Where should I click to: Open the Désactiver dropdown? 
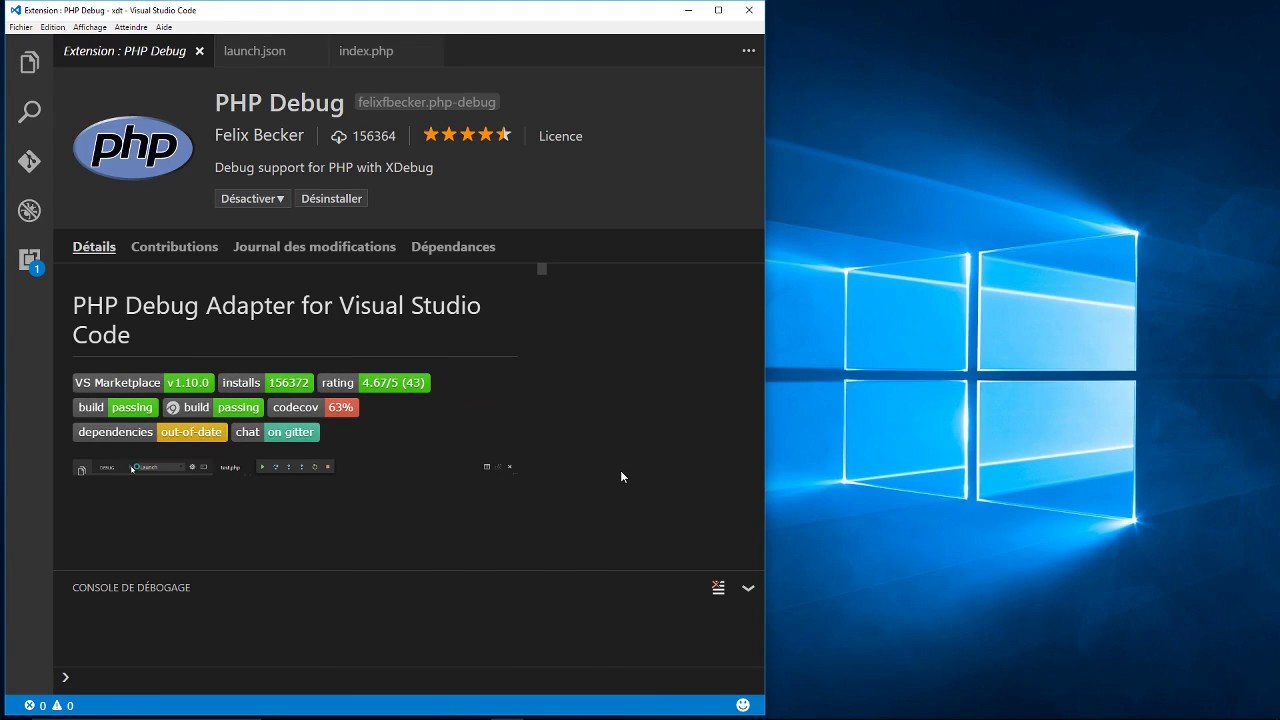253,199
